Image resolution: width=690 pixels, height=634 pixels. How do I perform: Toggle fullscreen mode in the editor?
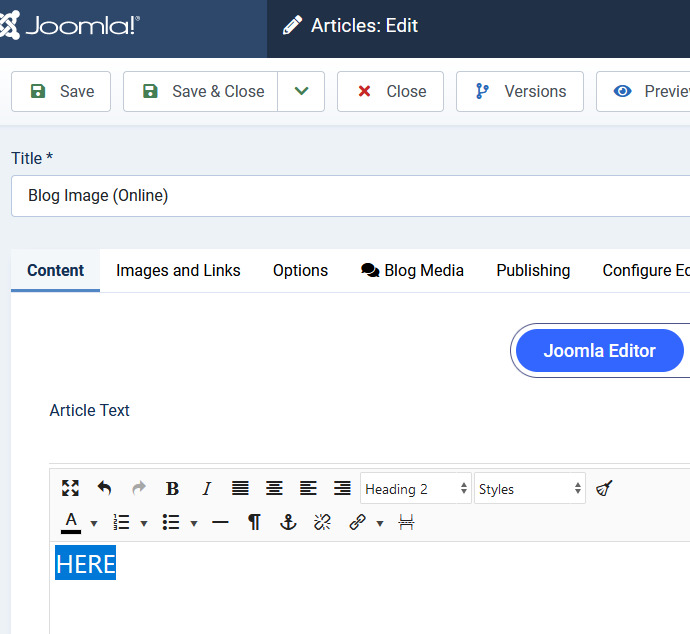coord(70,488)
